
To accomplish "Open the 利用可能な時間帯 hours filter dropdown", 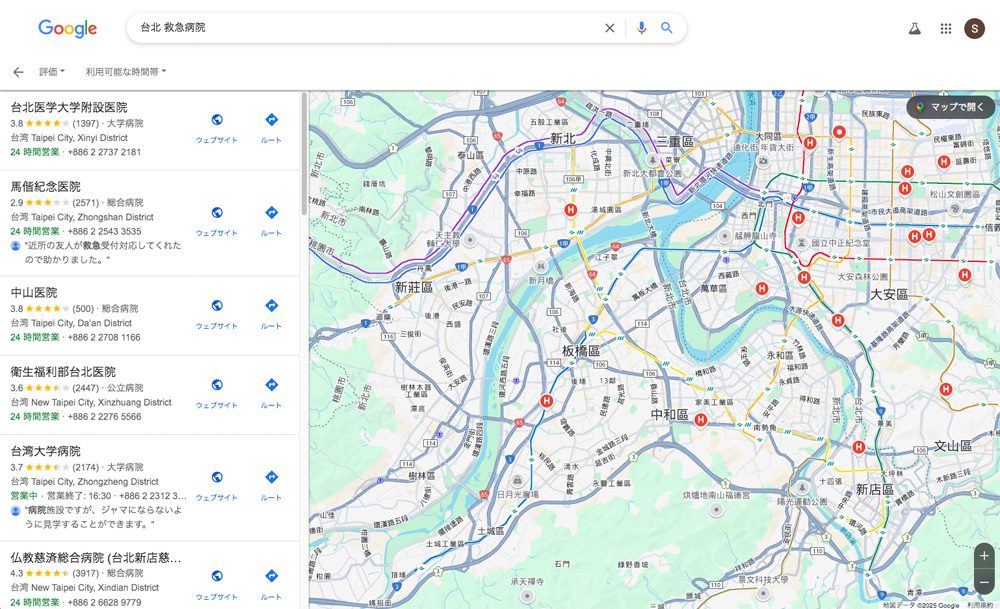I will point(126,72).
